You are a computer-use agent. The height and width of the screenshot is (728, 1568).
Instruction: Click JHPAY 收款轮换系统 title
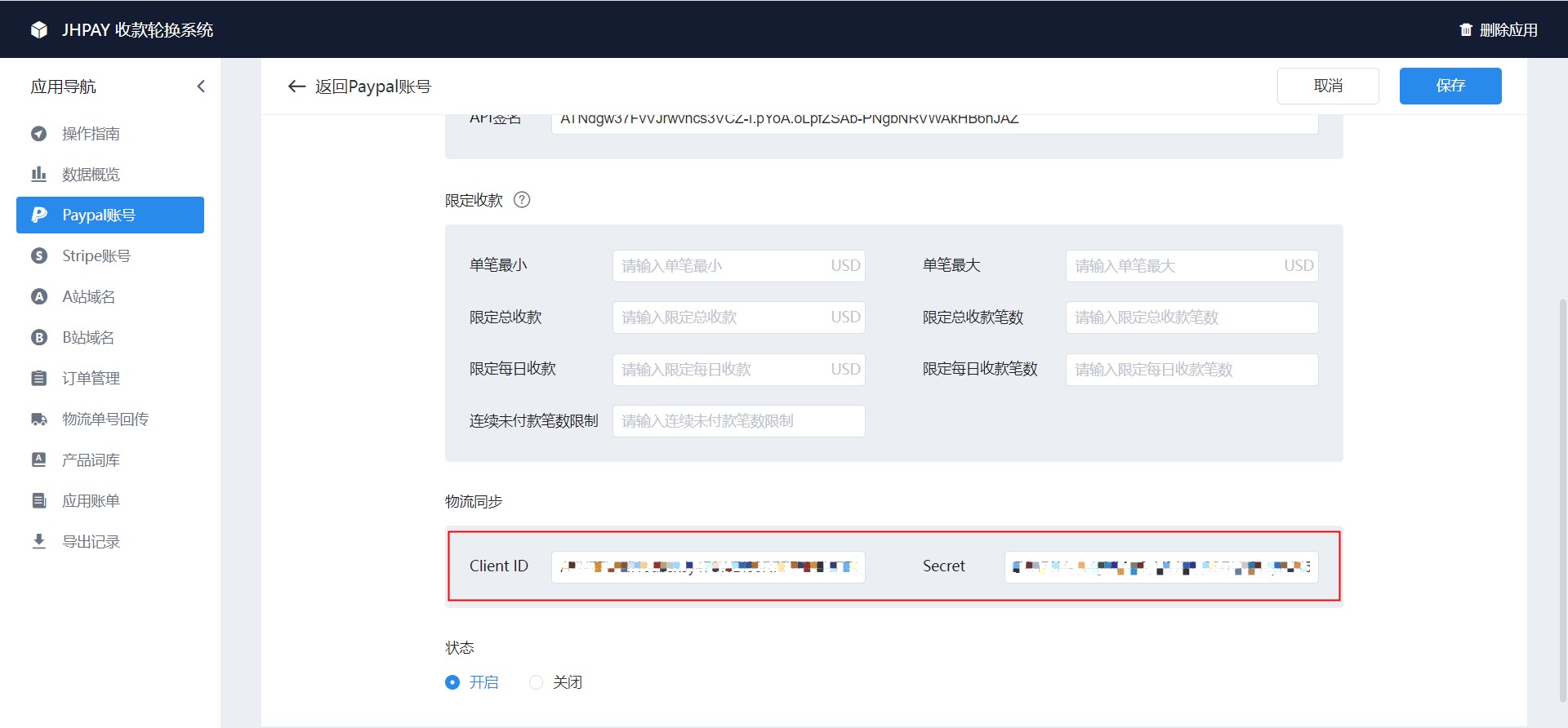point(137,30)
